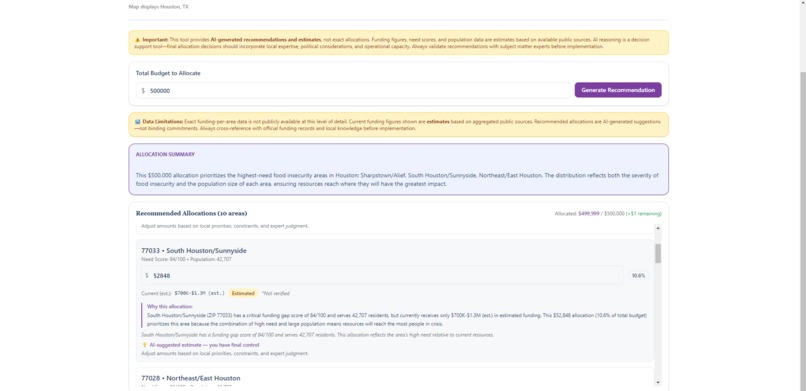
Task: Click the "Allocated: $499,999 / $500,000" status text
Action: pyautogui.click(x=590, y=214)
